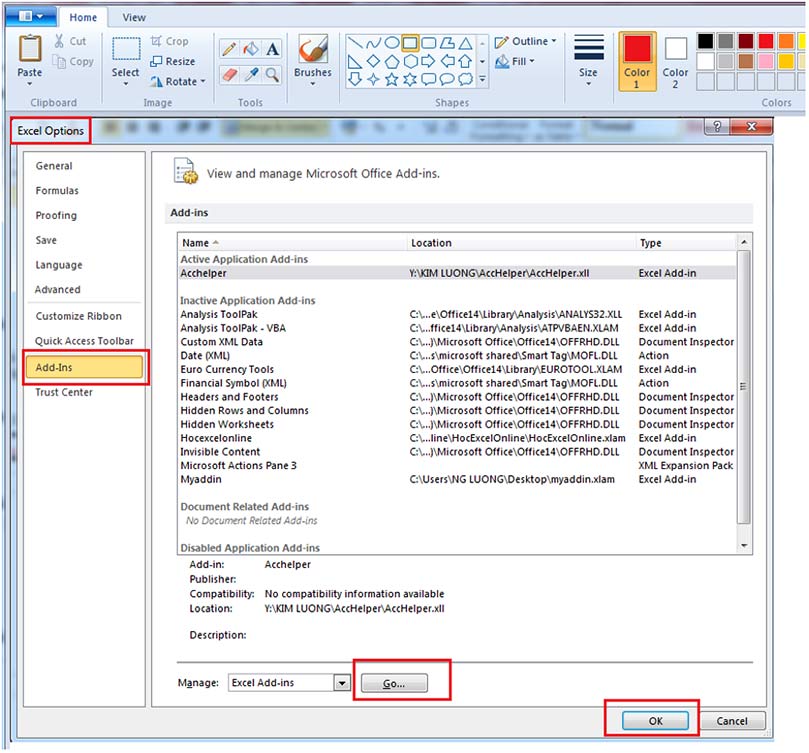Click the Go... button

pyautogui.click(x=395, y=683)
